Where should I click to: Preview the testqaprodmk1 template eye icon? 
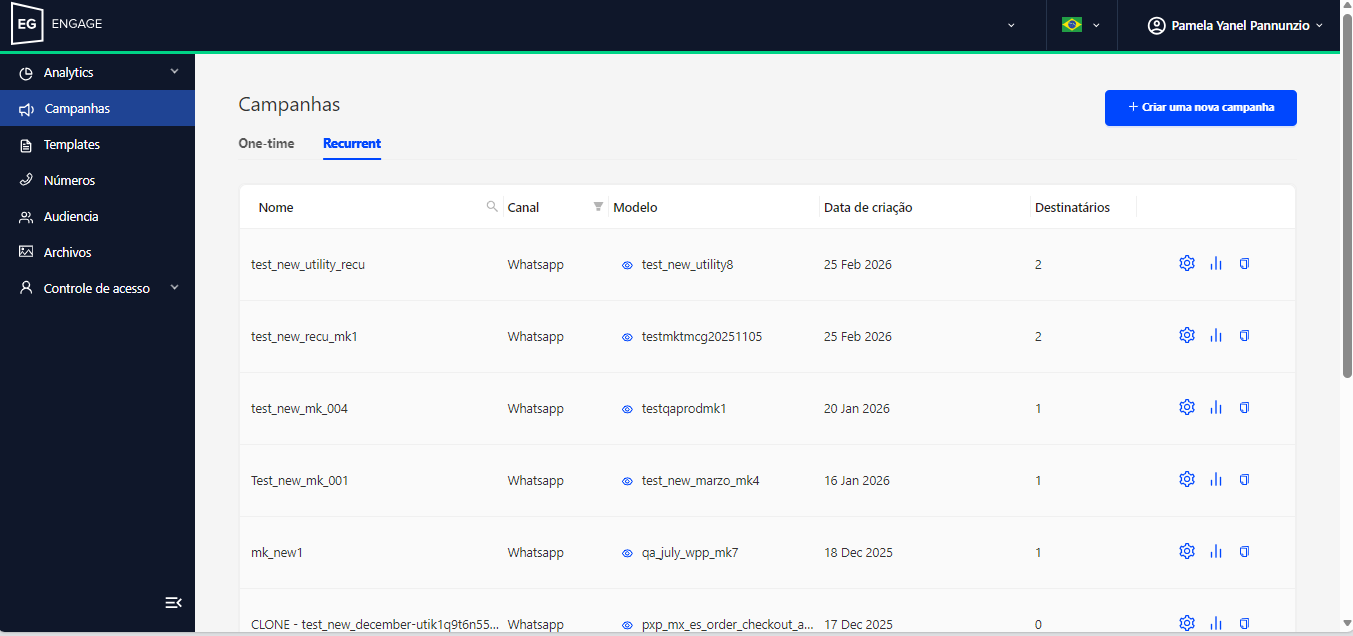coord(627,409)
